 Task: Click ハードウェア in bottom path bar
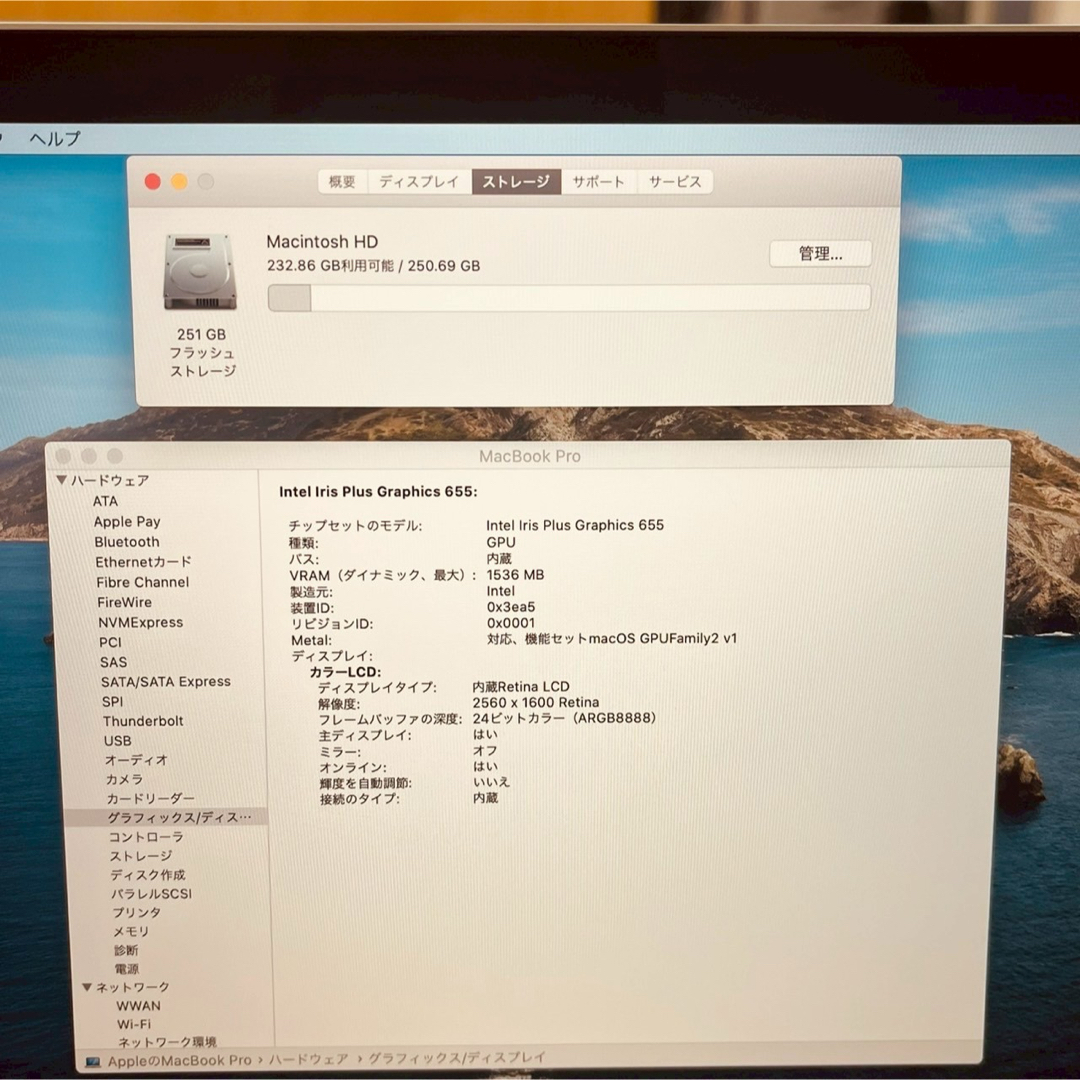[309, 1059]
